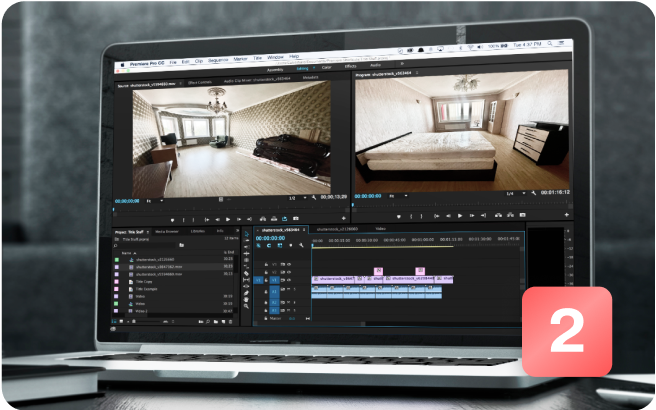The width and height of the screenshot is (656, 410).
Task: Switch to the Effects workspace
Action: click(x=351, y=66)
